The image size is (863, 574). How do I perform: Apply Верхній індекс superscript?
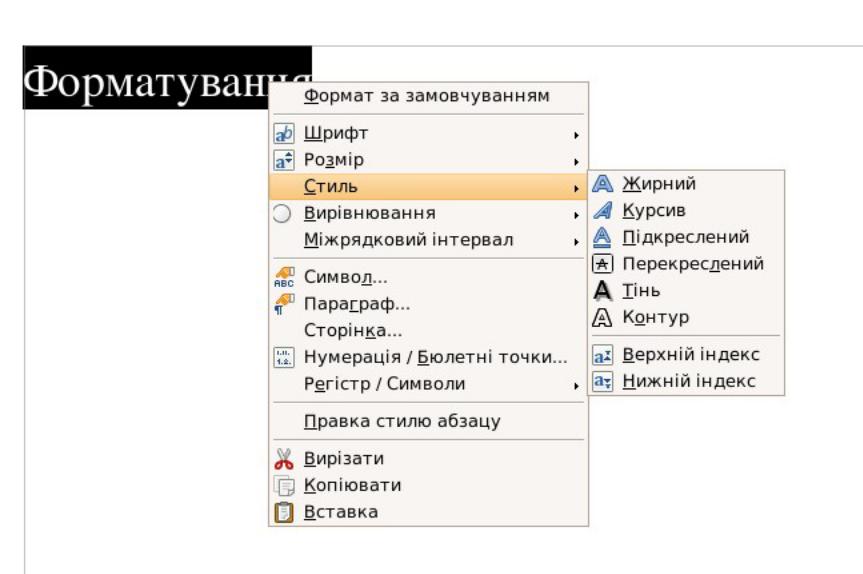coord(686,355)
